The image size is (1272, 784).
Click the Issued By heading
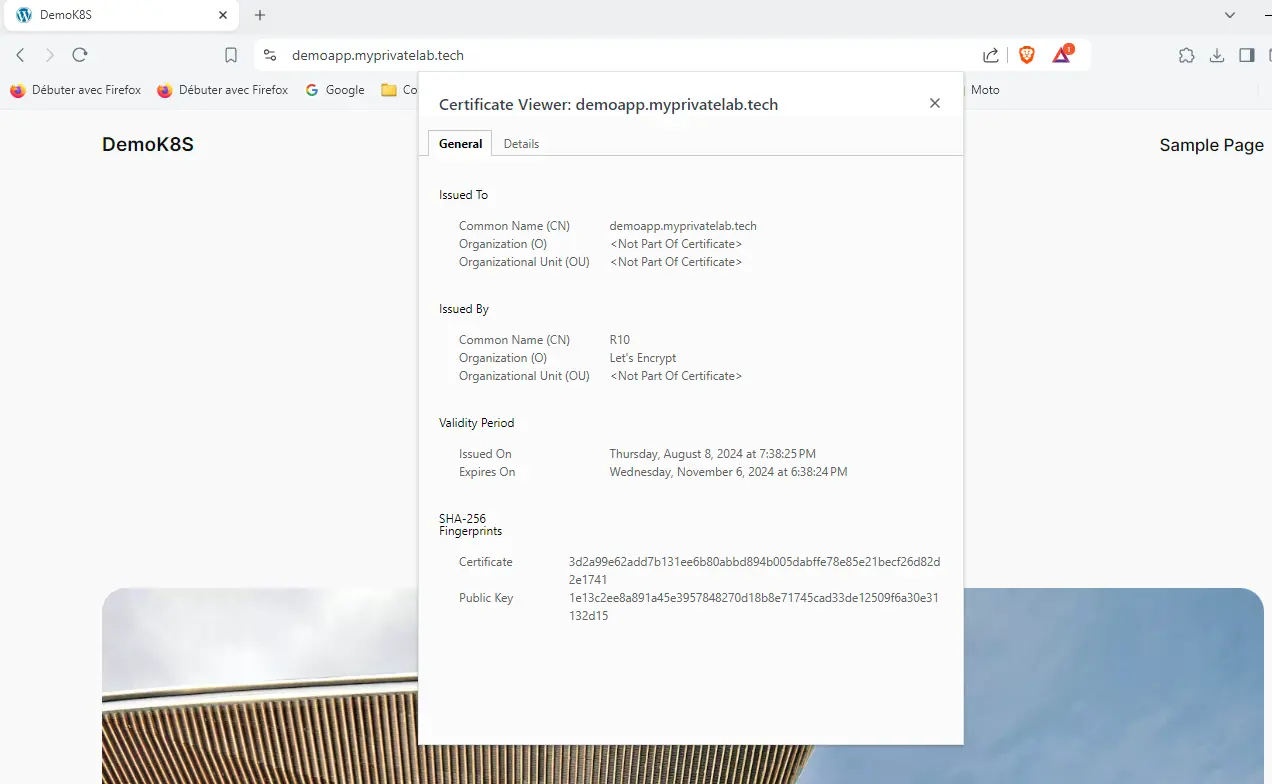point(464,309)
